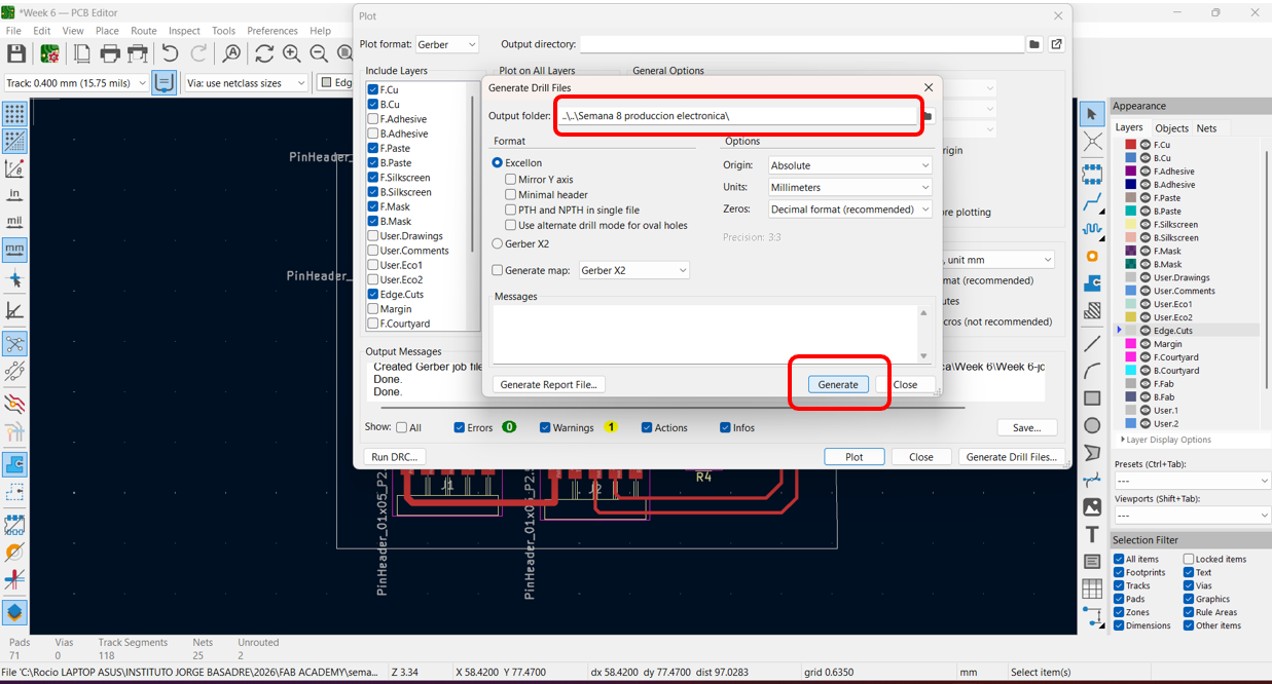
Task: Open the Route menu
Action: tap(144, 31)
